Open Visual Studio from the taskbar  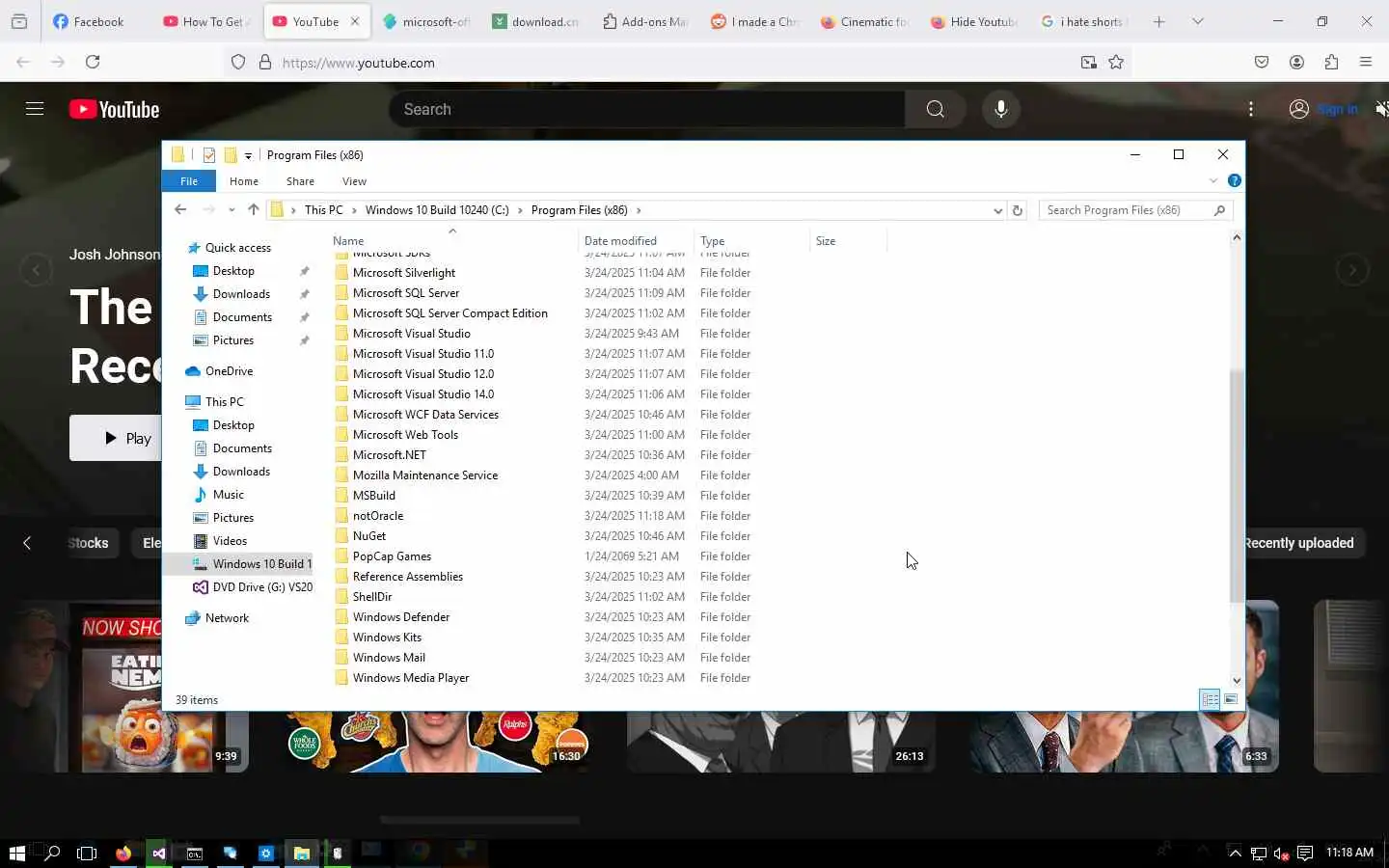tap(159, 853)
